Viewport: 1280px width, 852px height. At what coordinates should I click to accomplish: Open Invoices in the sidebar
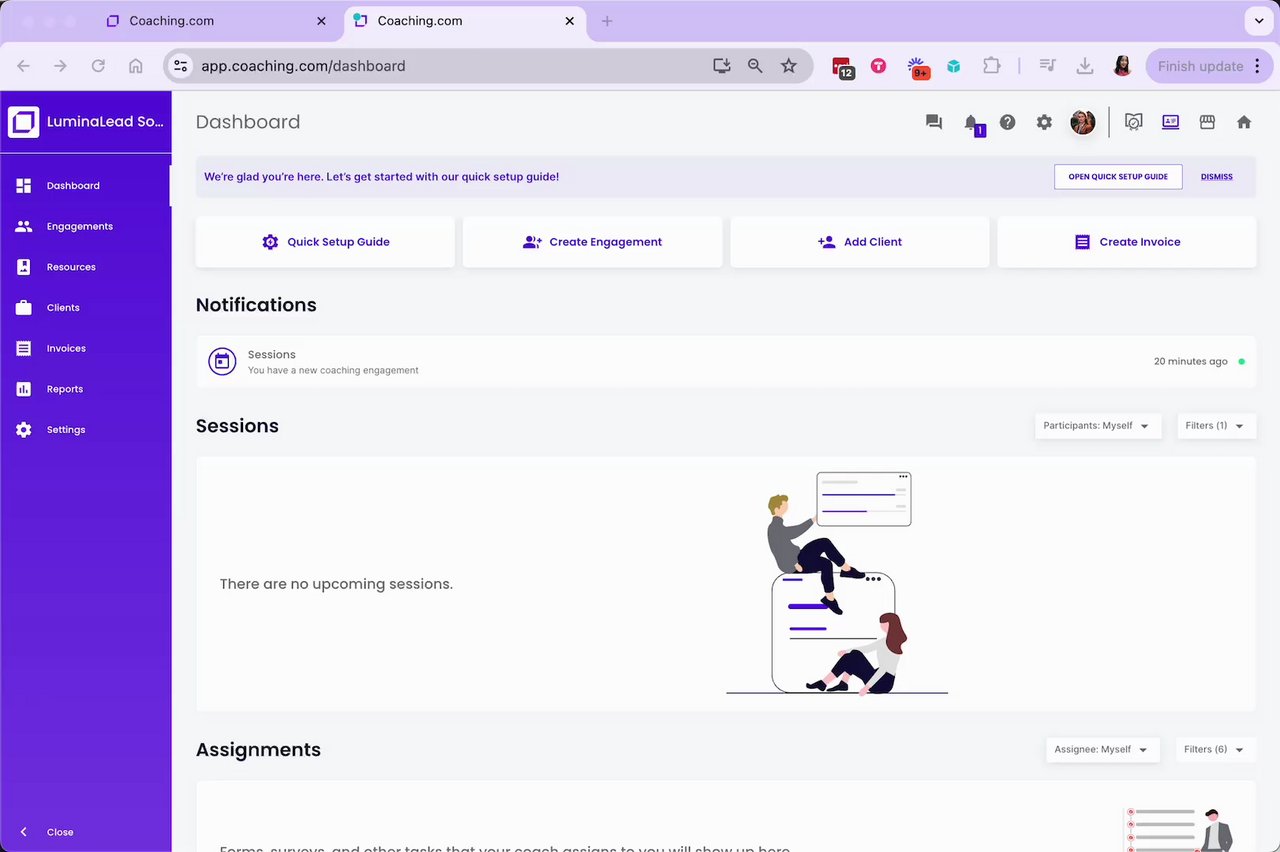[86, 348]
